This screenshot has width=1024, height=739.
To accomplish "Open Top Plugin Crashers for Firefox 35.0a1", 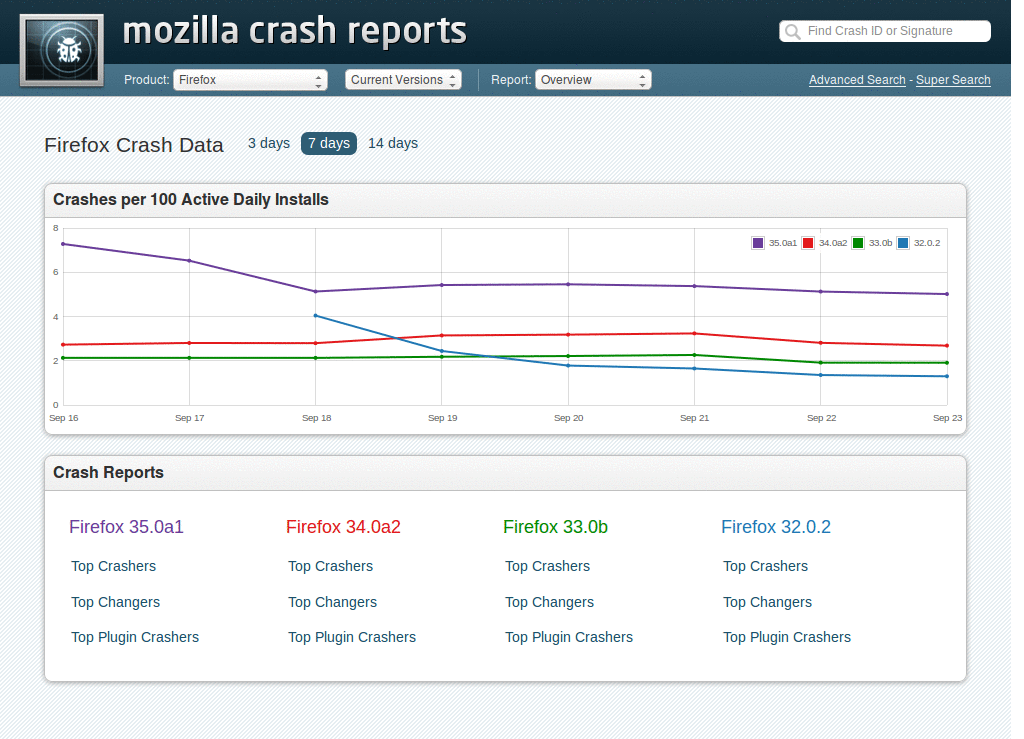I will point(135,637).
